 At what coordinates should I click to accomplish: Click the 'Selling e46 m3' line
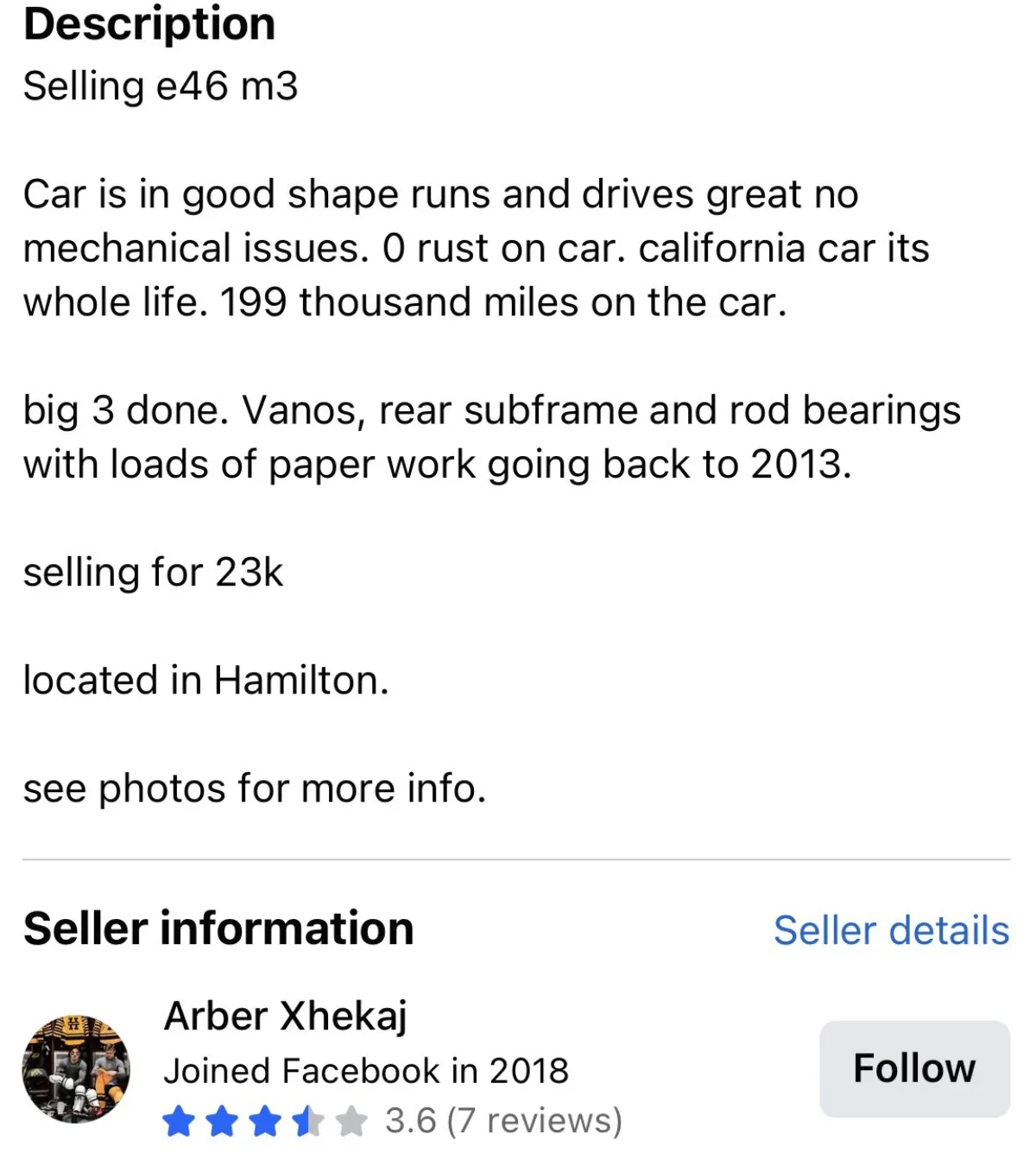pos(161,86)
